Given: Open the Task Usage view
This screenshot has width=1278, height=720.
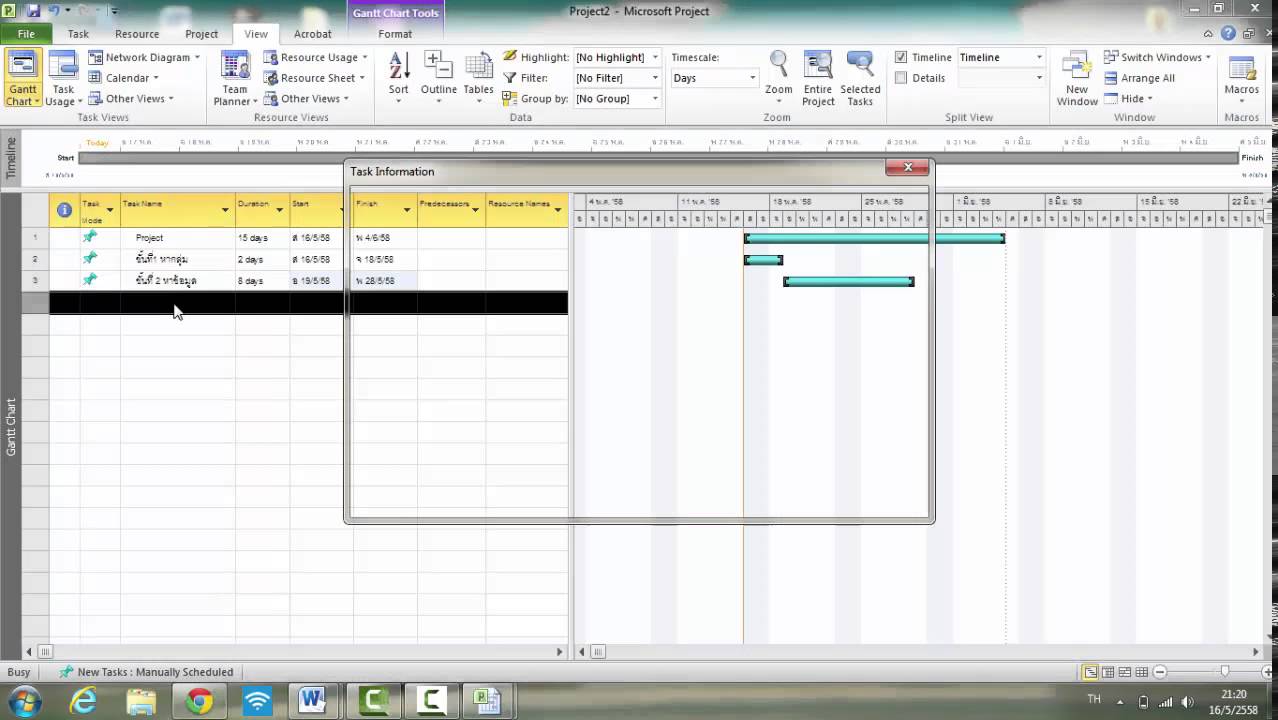Looking at the screenshot, I should click(62, 79).
